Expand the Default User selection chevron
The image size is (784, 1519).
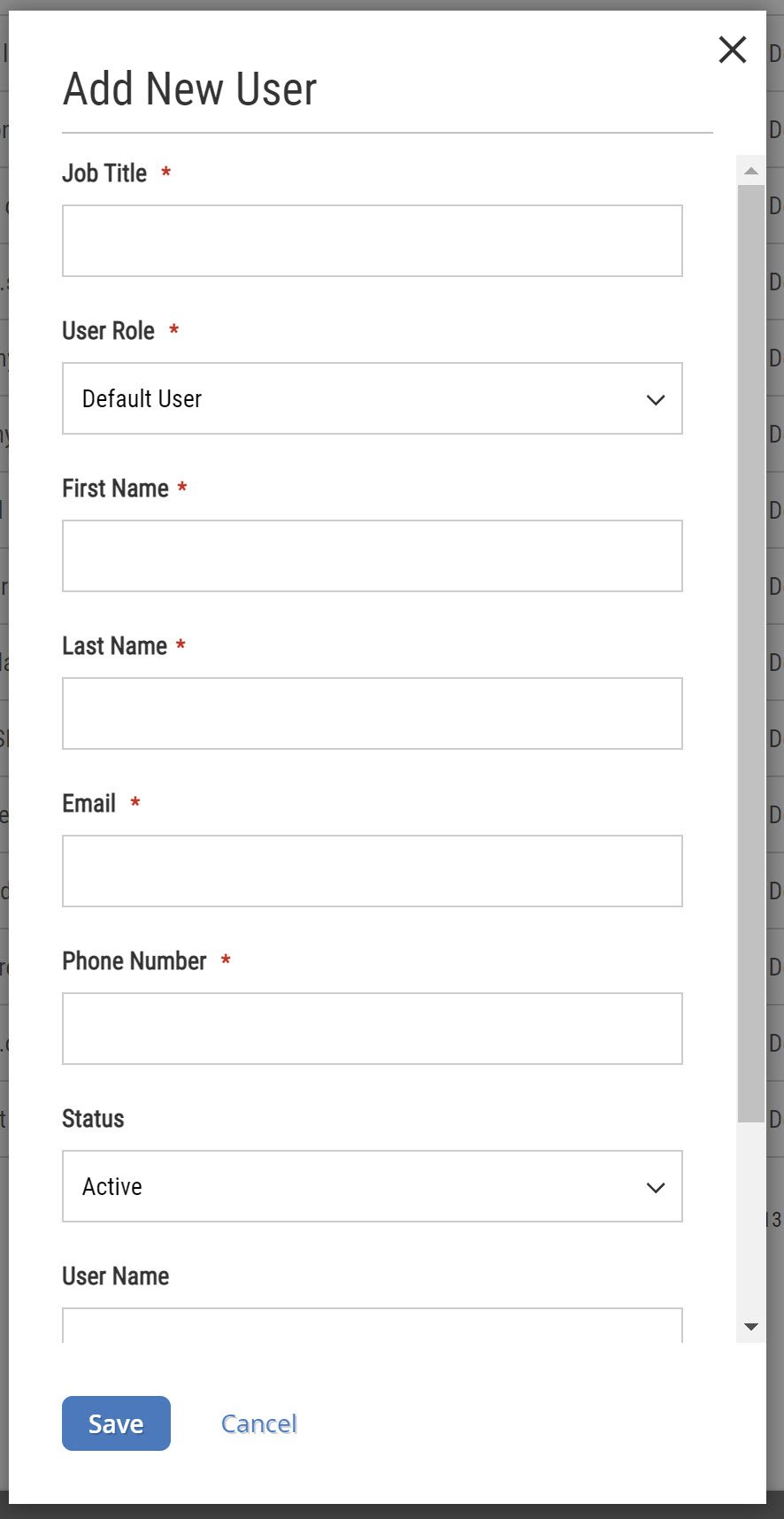(656, 399)
